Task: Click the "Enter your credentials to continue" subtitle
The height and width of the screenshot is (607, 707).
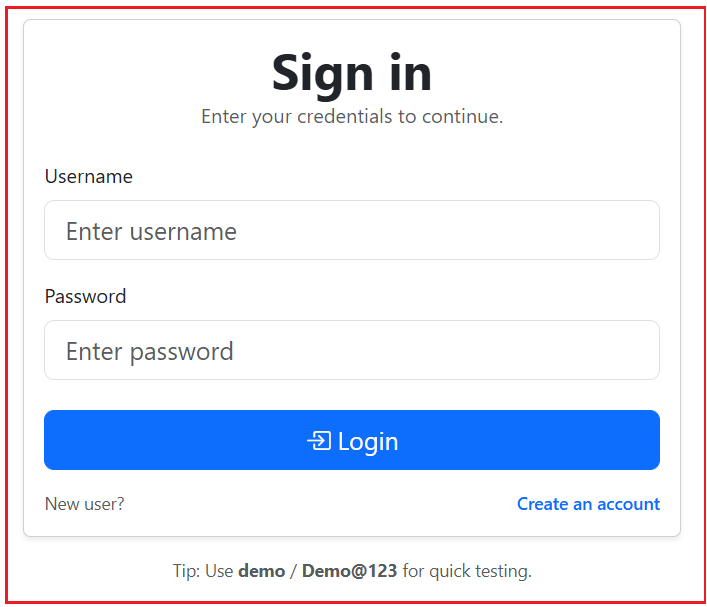Action: [352, 117]
